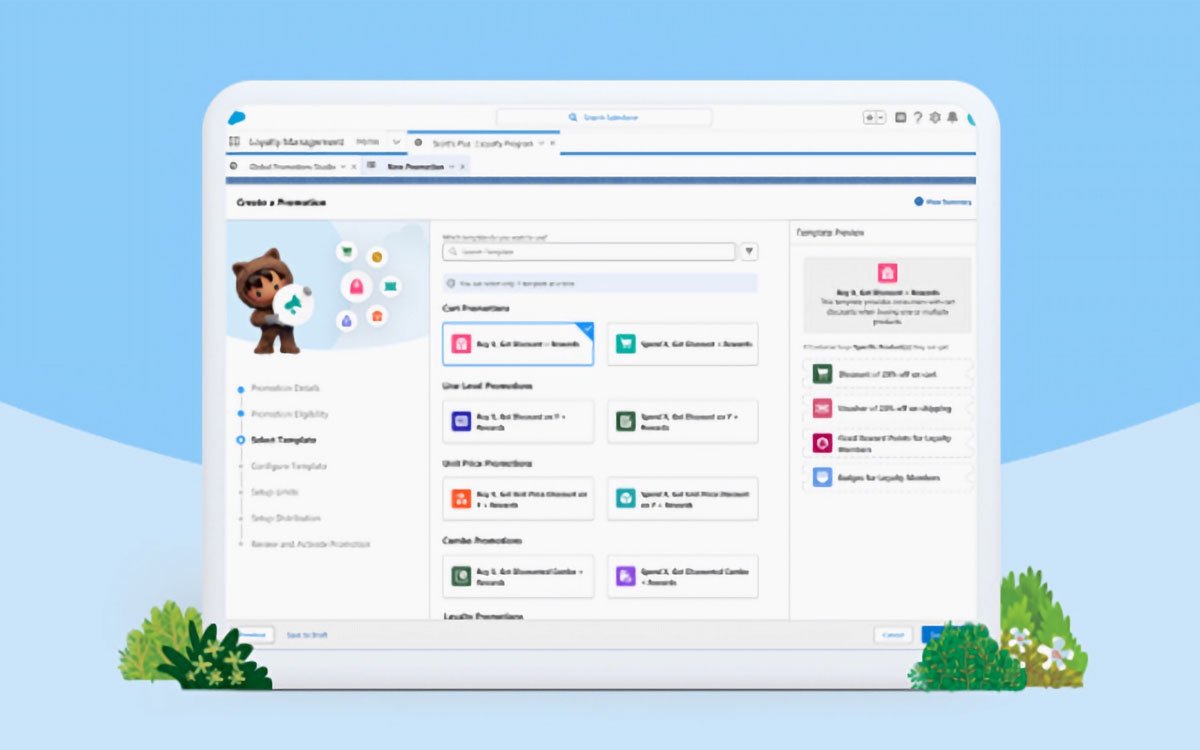Open the favorites list dropdown arrow
The width and height of the screenshot is (1200, 750).
tap(881, 117)
